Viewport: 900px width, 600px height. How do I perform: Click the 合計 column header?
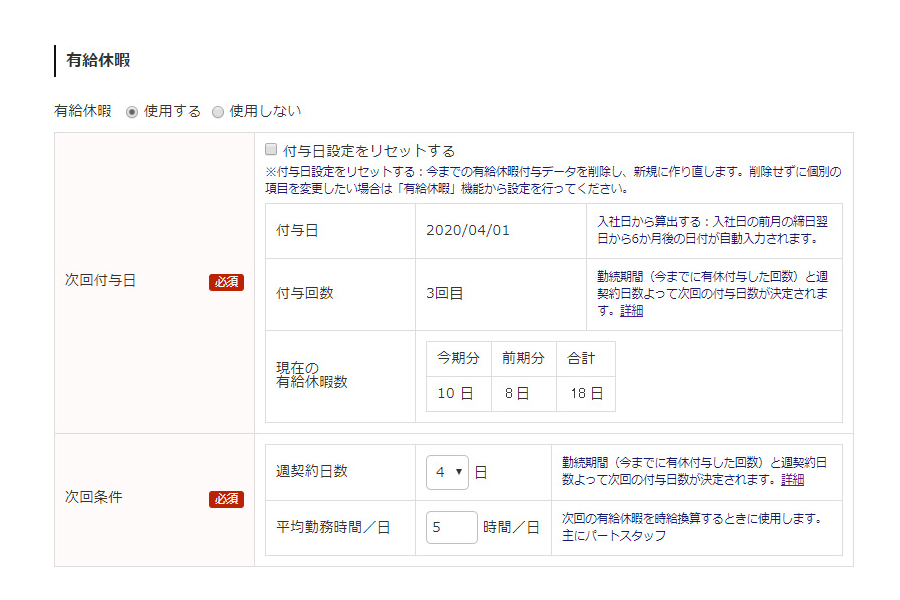[581, 358]
